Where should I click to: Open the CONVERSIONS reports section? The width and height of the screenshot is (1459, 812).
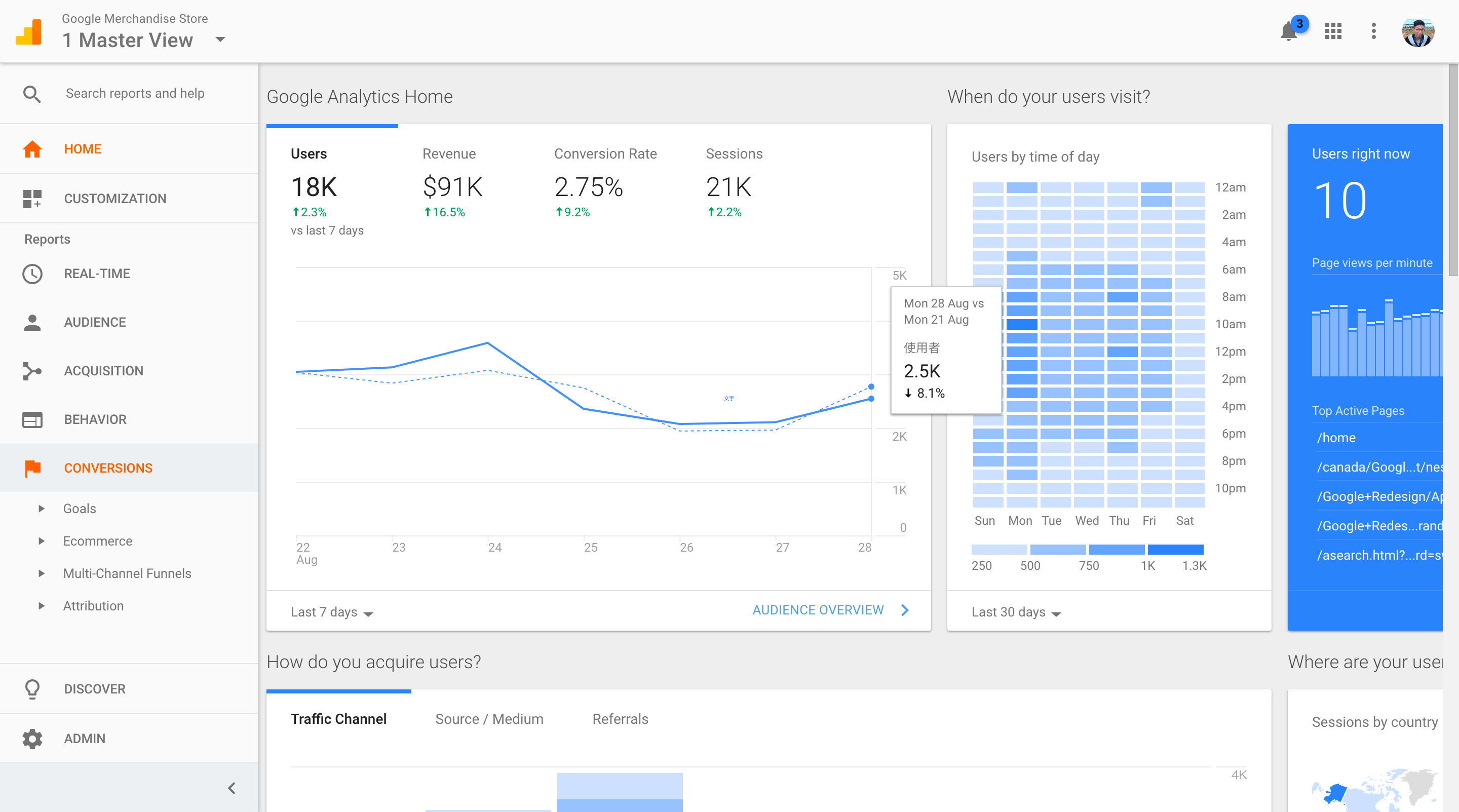click(129, 468)
